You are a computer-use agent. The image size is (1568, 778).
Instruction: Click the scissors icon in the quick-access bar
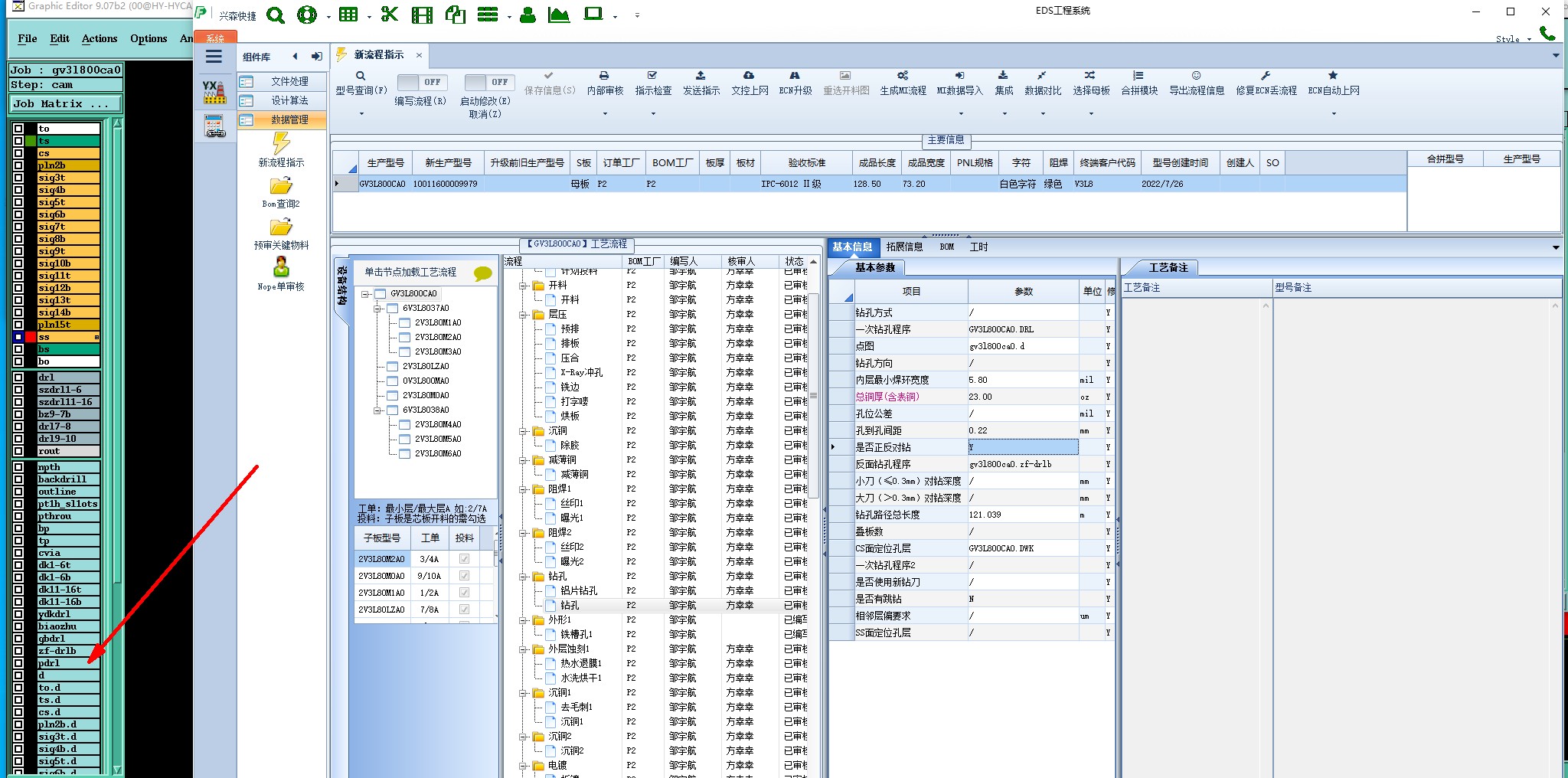[x=389, y=15]
